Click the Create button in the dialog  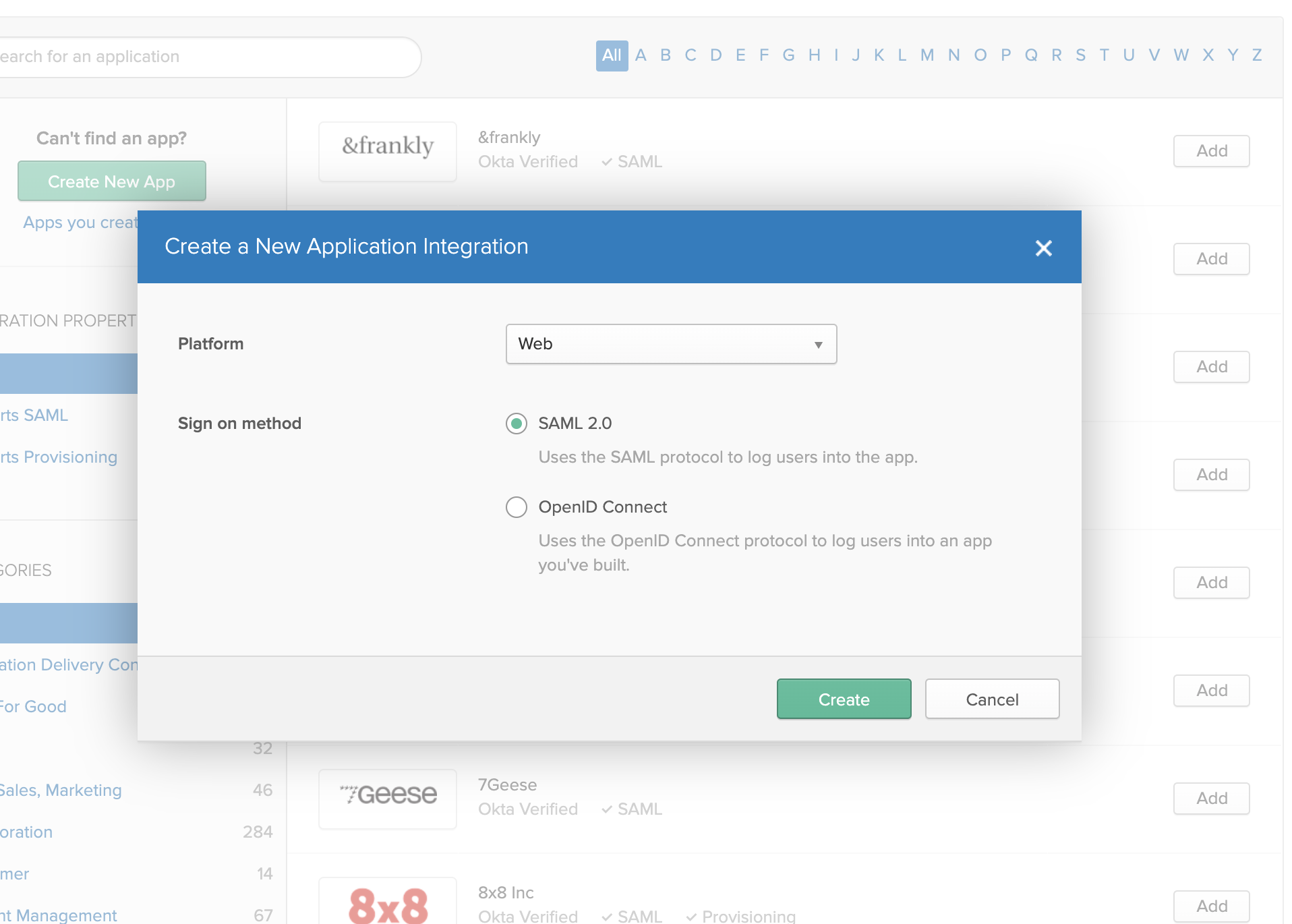coord(844,699)
